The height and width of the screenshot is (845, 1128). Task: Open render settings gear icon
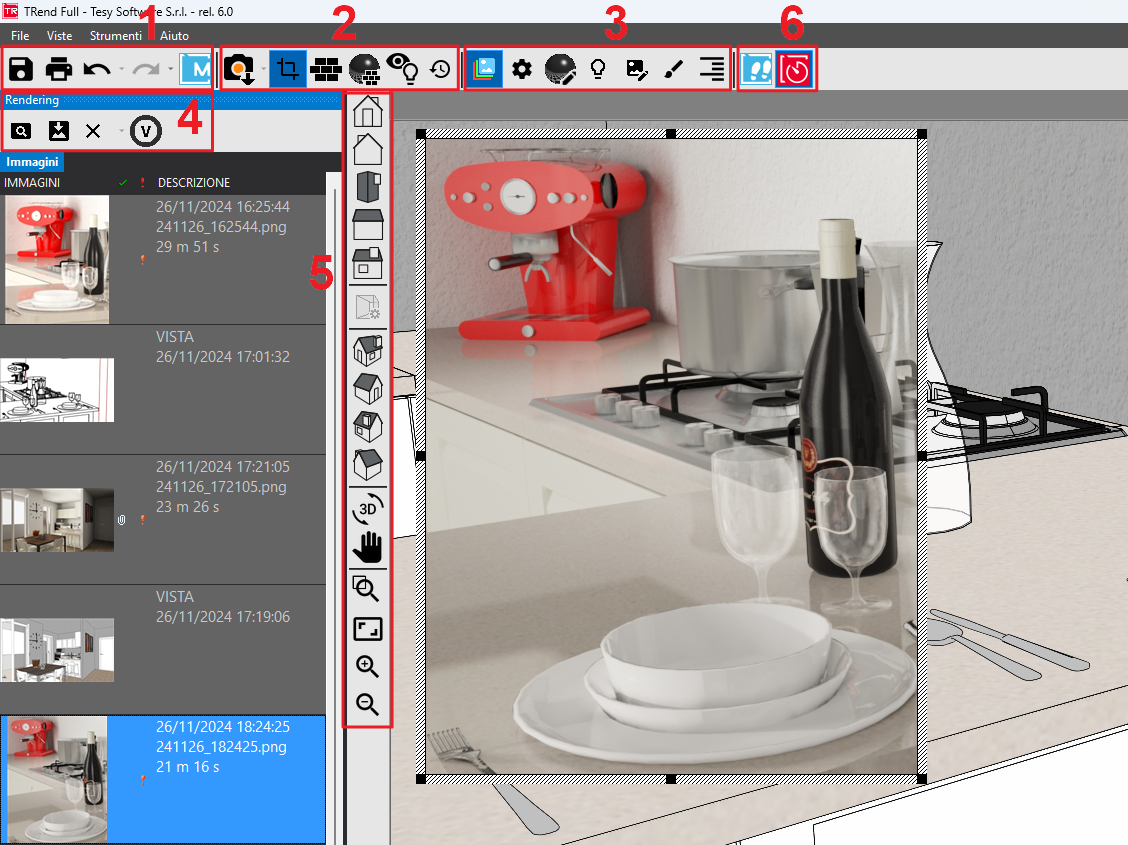(x=521, y=69)
